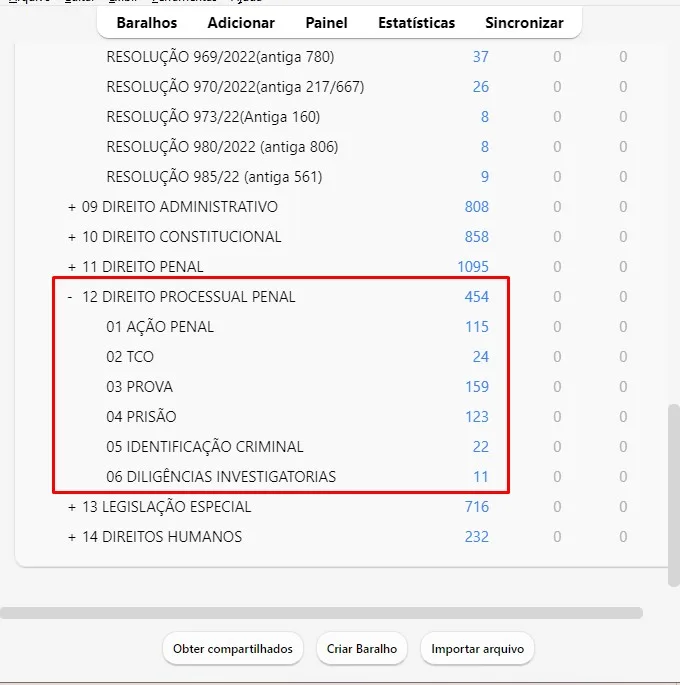680x685 pixels.
Task: Select the 13 LEGISLAÇÃO ESPECIAL deck name
Action: click(x=166, y=507)
